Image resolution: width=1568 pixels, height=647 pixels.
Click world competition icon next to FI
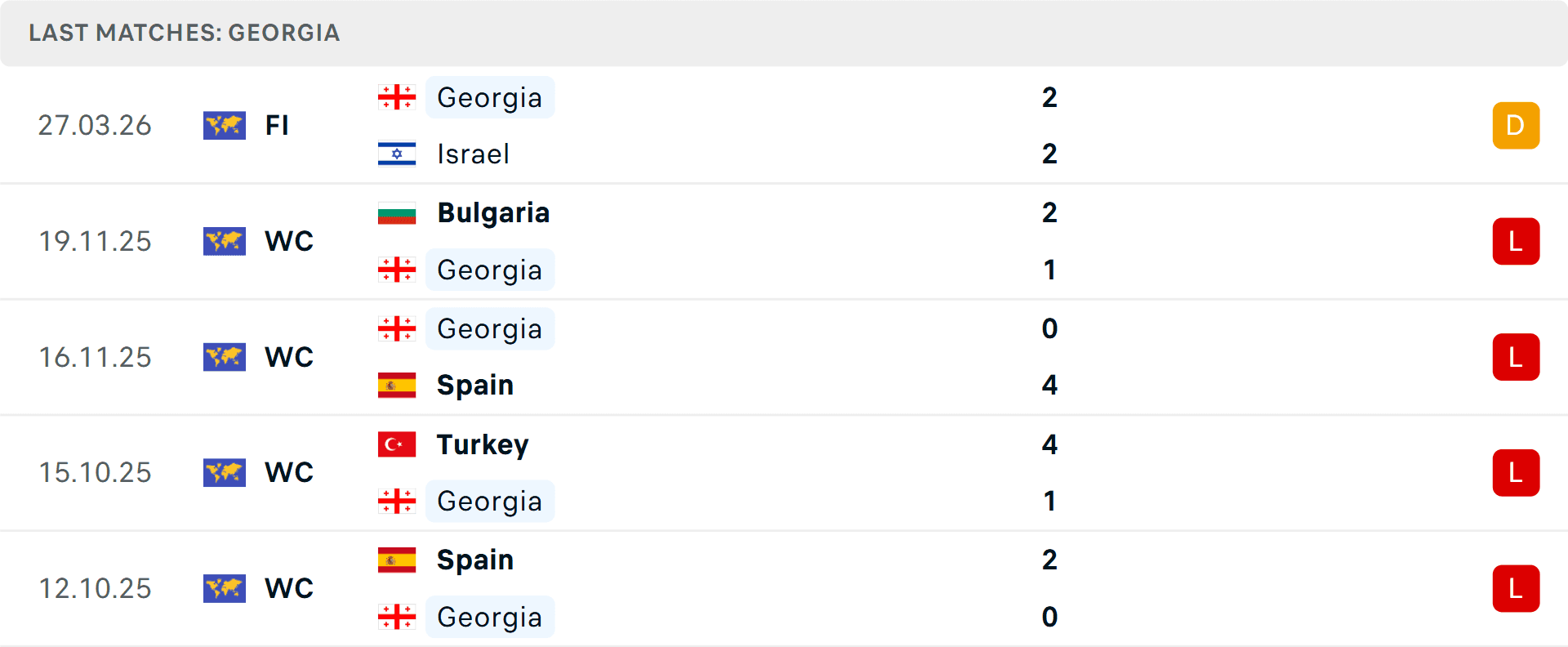point(225,126)
